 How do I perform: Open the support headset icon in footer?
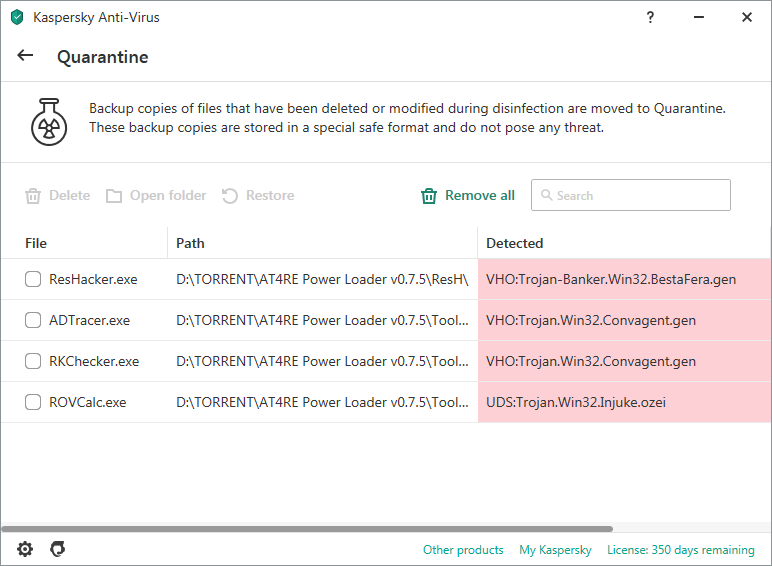(58, 549)
